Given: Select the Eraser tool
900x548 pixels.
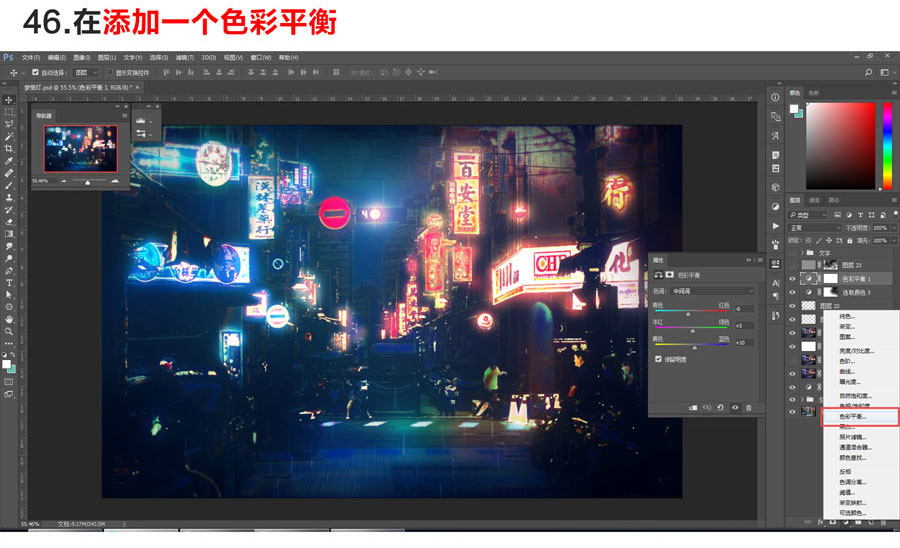Looking at the screenshot, I should click(x=9, y=221).
